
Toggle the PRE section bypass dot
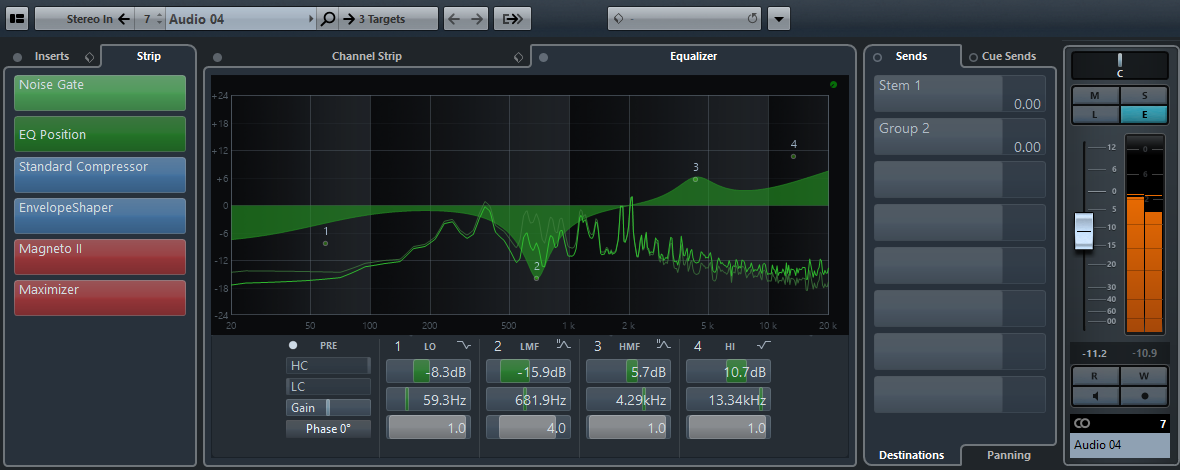(x=293, y=345)
